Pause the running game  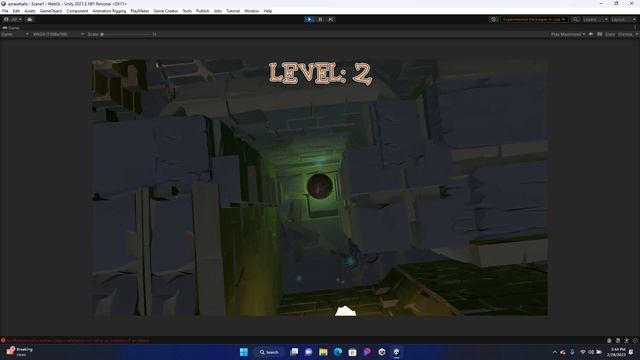320,19
